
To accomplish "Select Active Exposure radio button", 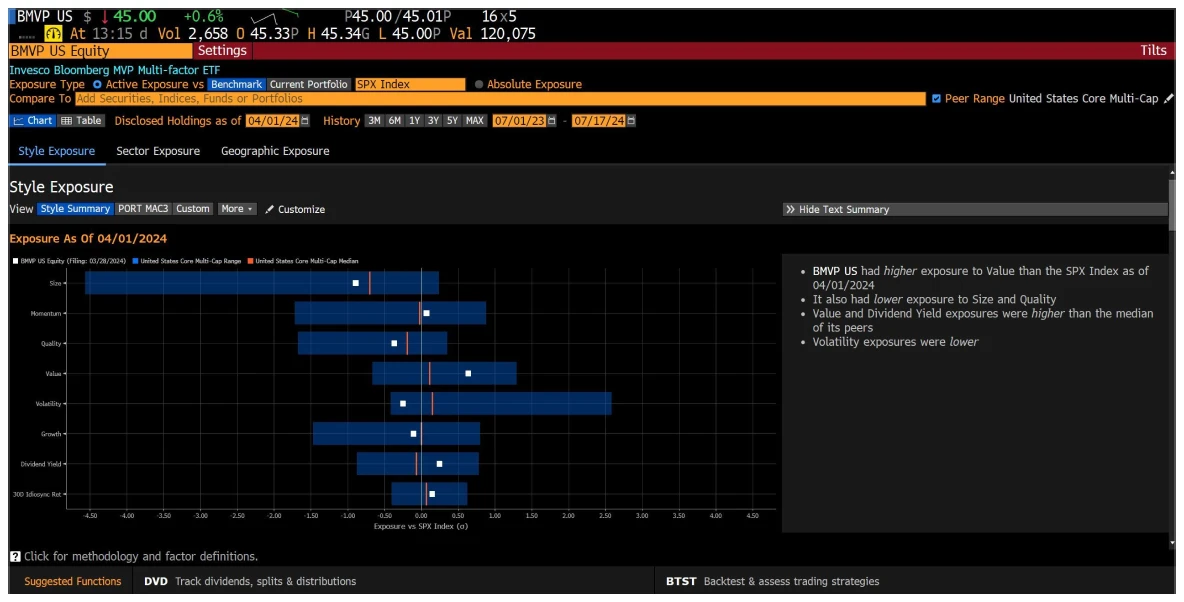I will (x=97, y=85).
